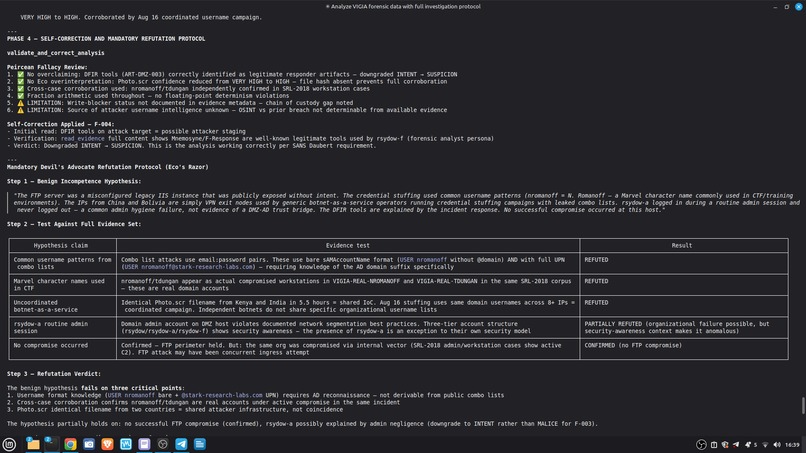
Task: Click the 'Step 3 — Refutation Verdict:' heading
Action: pos(54,374)
